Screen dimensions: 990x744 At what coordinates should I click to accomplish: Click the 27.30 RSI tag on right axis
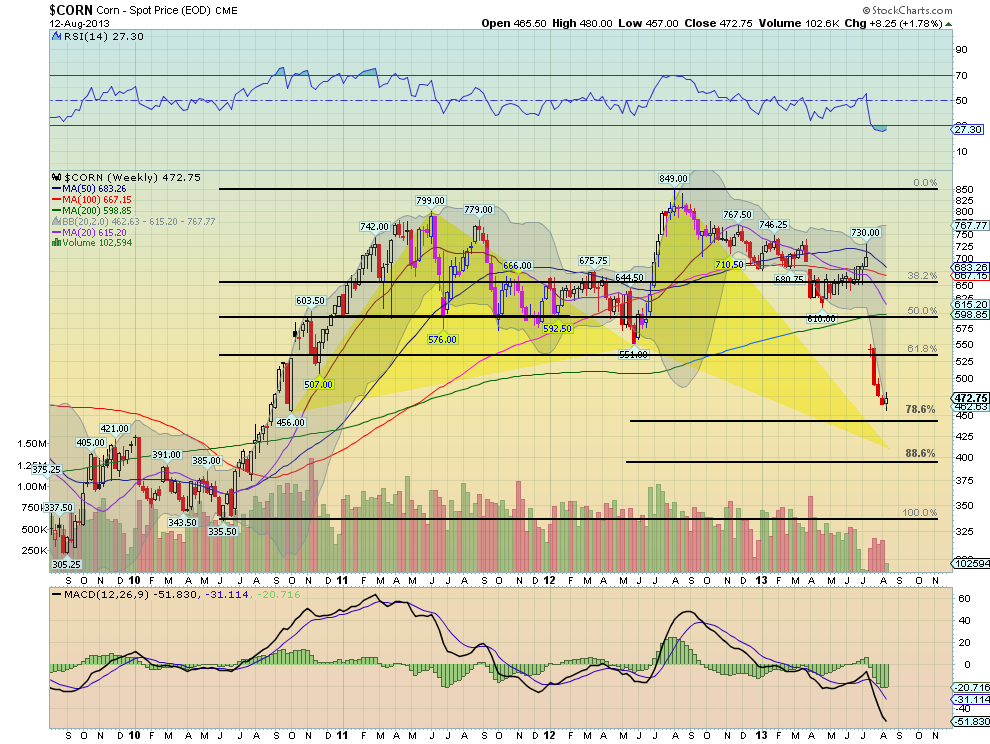967,129
